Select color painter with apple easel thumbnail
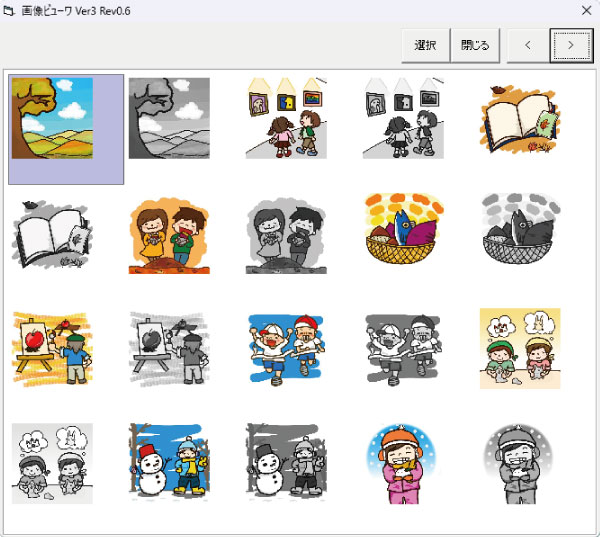 tap(52, 348)
